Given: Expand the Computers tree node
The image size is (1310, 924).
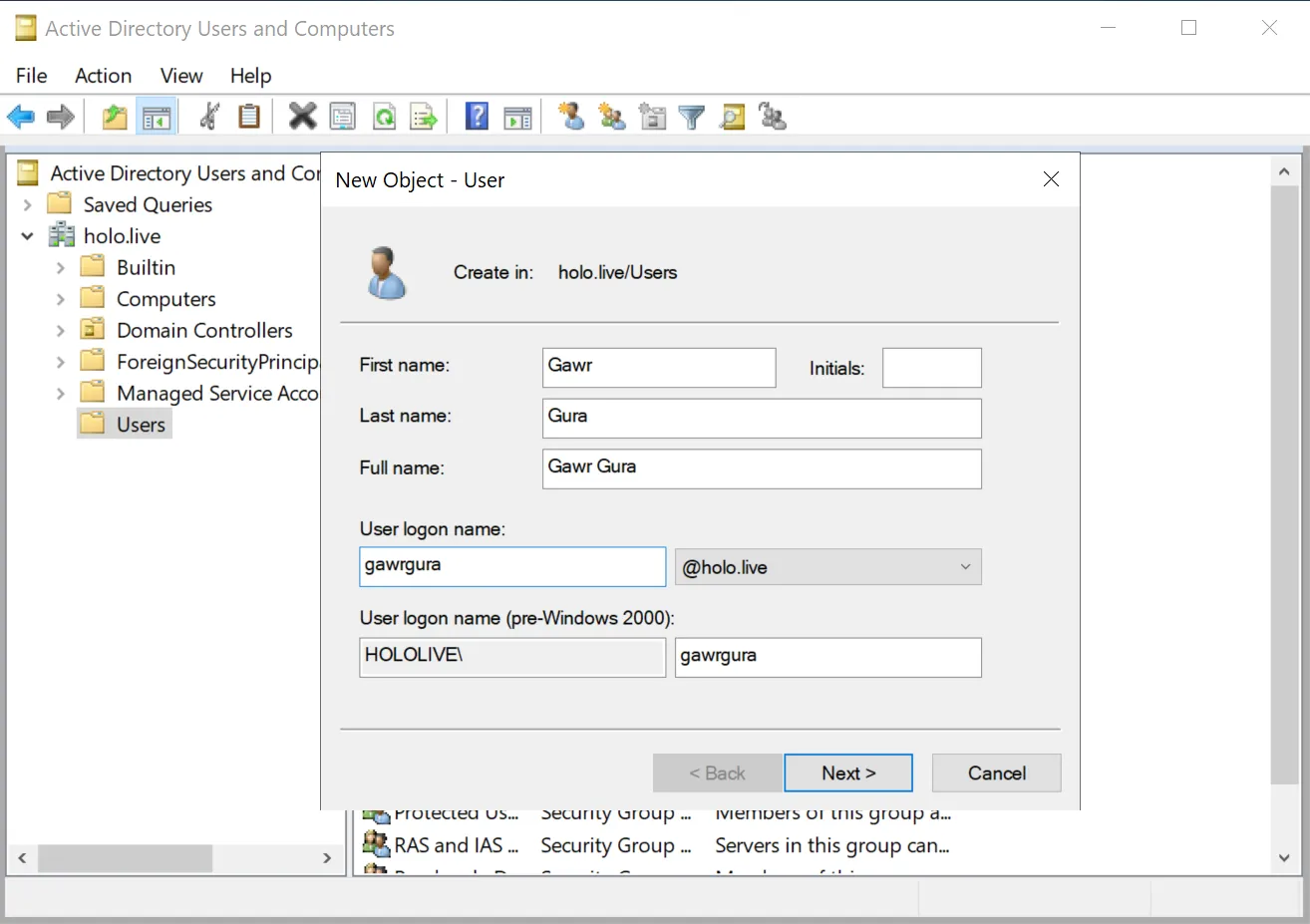Looking at the screenshot, I should coord(60,299).
